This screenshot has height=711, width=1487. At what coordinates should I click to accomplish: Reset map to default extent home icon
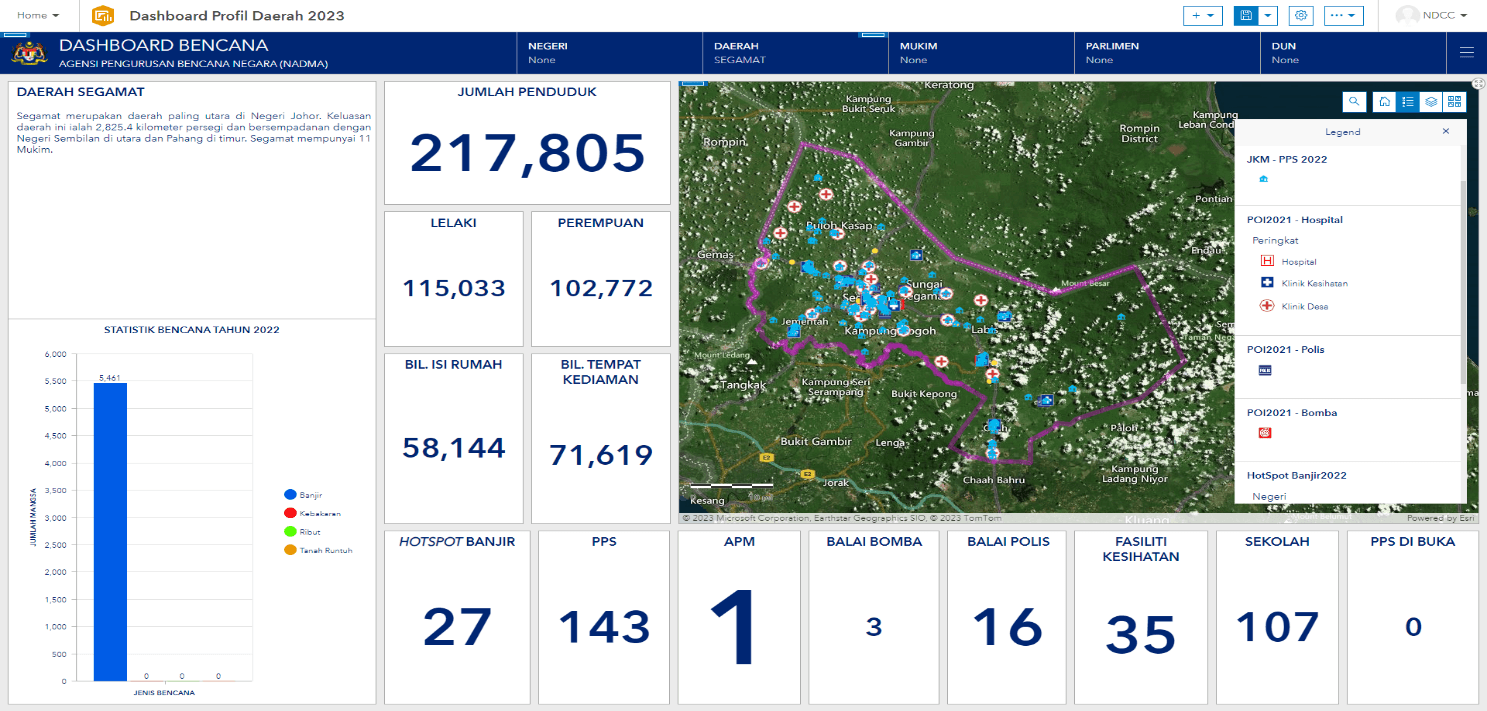(1385, 102)
